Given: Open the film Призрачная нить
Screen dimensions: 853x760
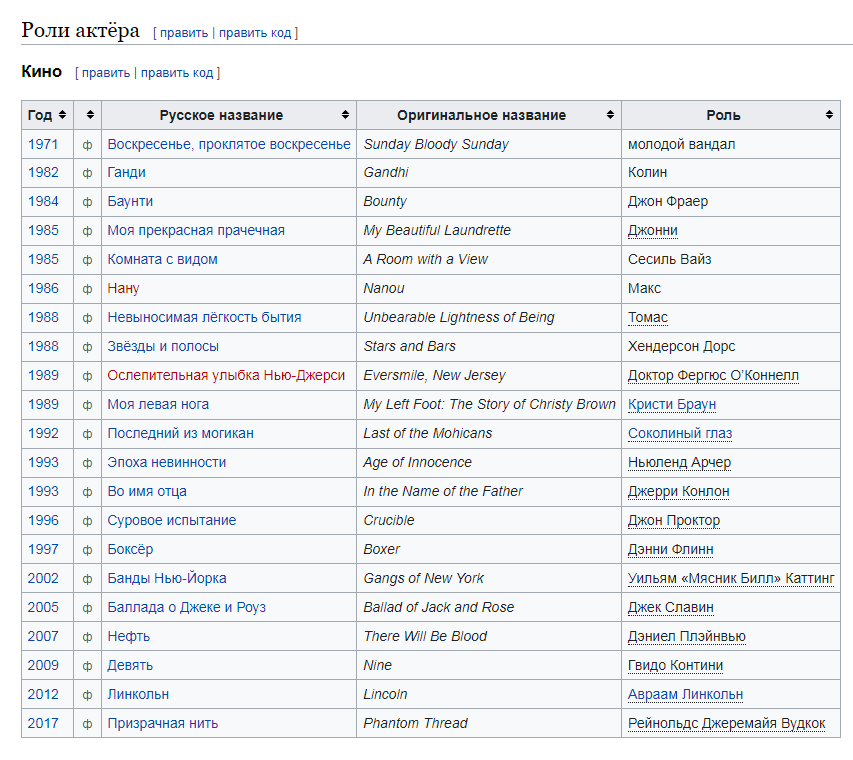Looking at the screenshot, I should pyautogui.click(x=163, y=723).
